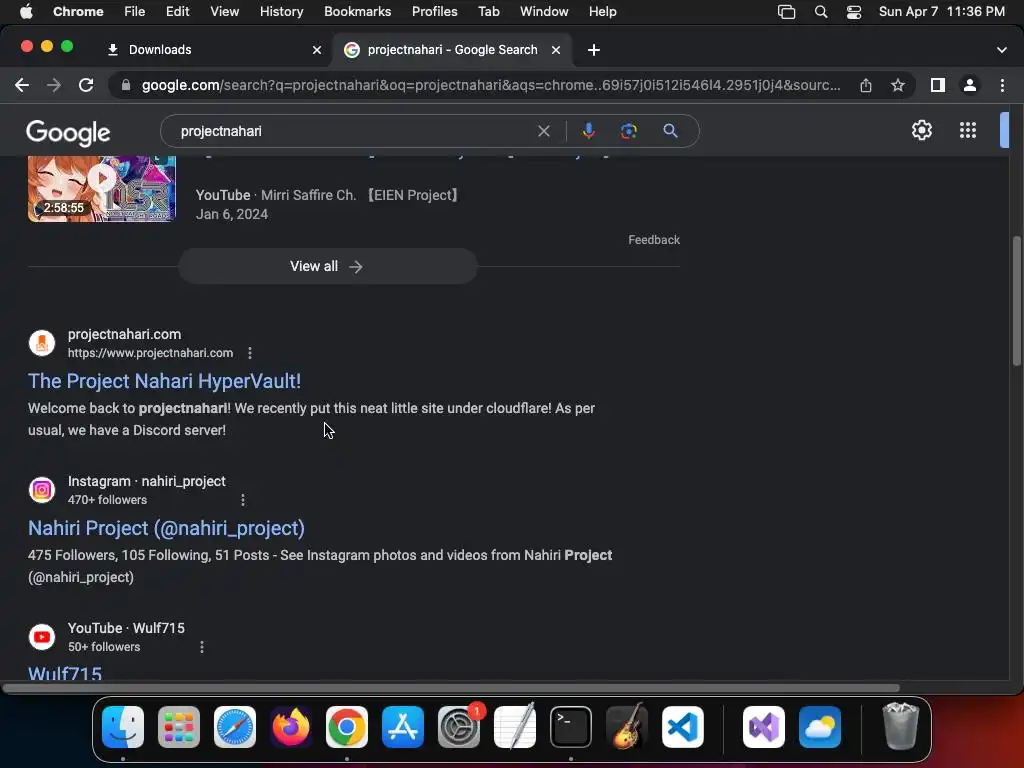
Task: Open Spotlight search in menu bar
Action: pos(821,12)
